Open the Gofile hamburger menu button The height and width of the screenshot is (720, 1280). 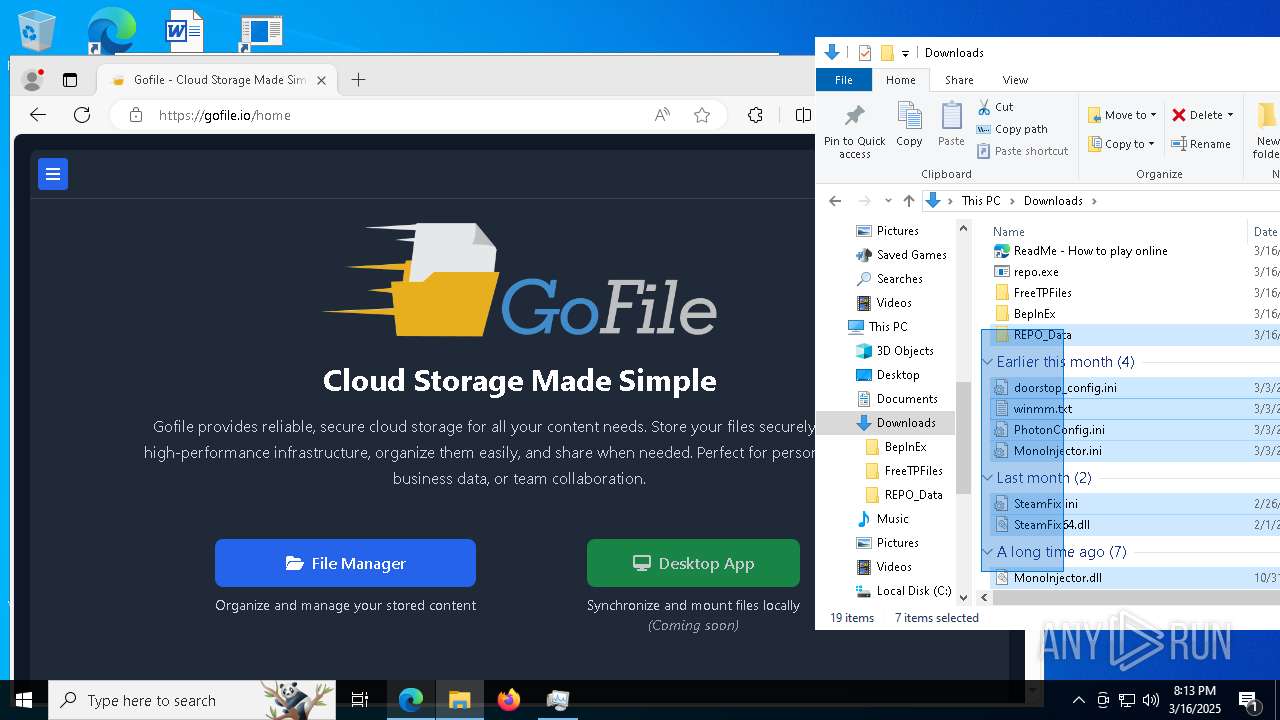pyautogui.click(x=53, y=174)
